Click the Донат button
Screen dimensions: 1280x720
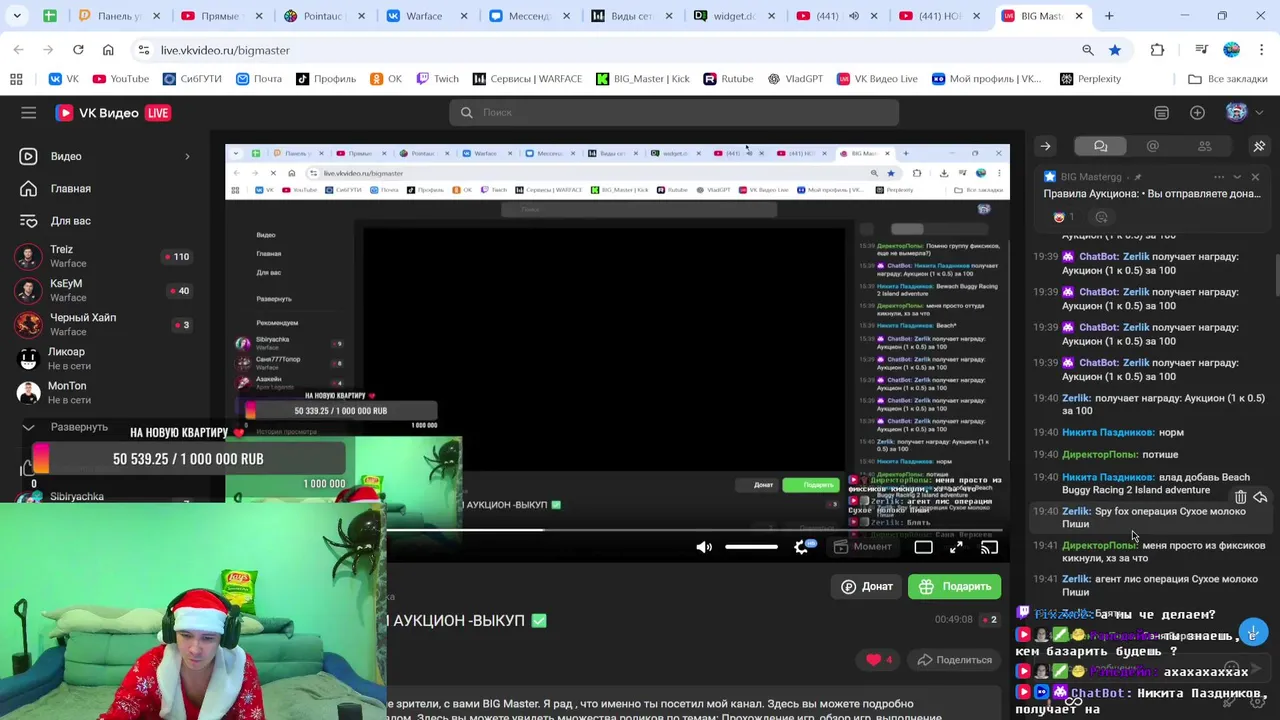point(867,587)
